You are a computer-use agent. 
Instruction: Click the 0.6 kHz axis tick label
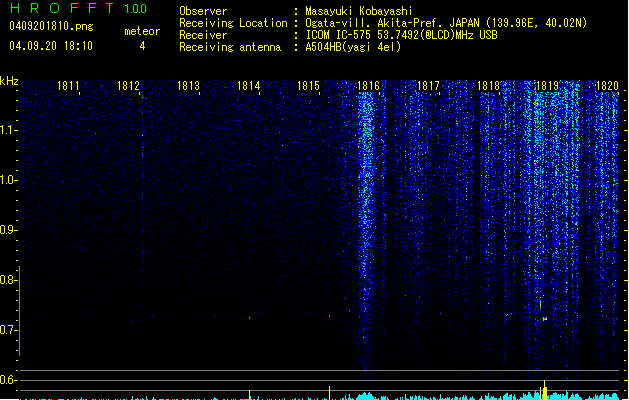tap(8, 380)
